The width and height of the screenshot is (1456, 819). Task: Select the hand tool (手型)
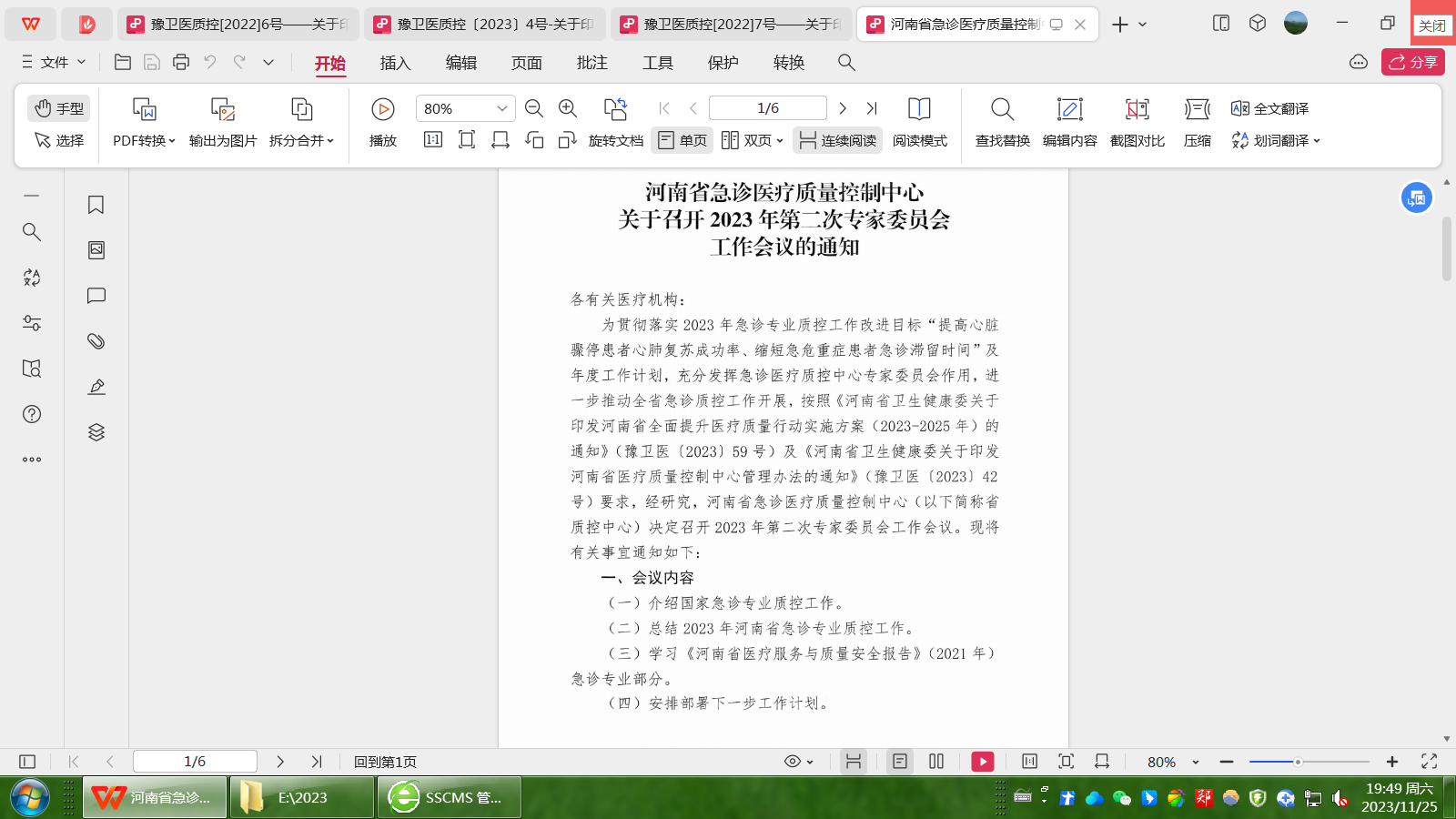[59, 108]
